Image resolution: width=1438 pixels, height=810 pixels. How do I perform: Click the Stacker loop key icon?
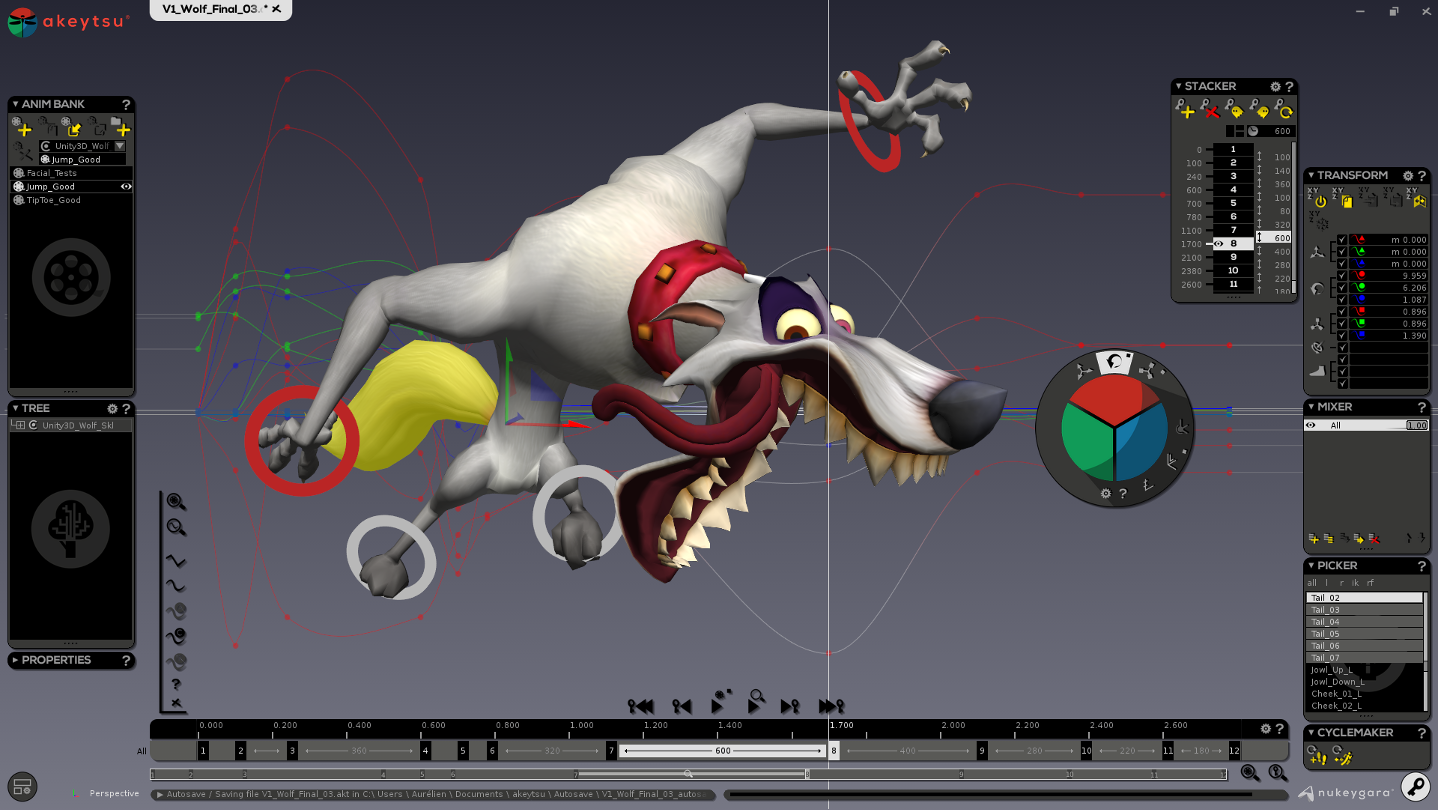(x=1283, y=109)
